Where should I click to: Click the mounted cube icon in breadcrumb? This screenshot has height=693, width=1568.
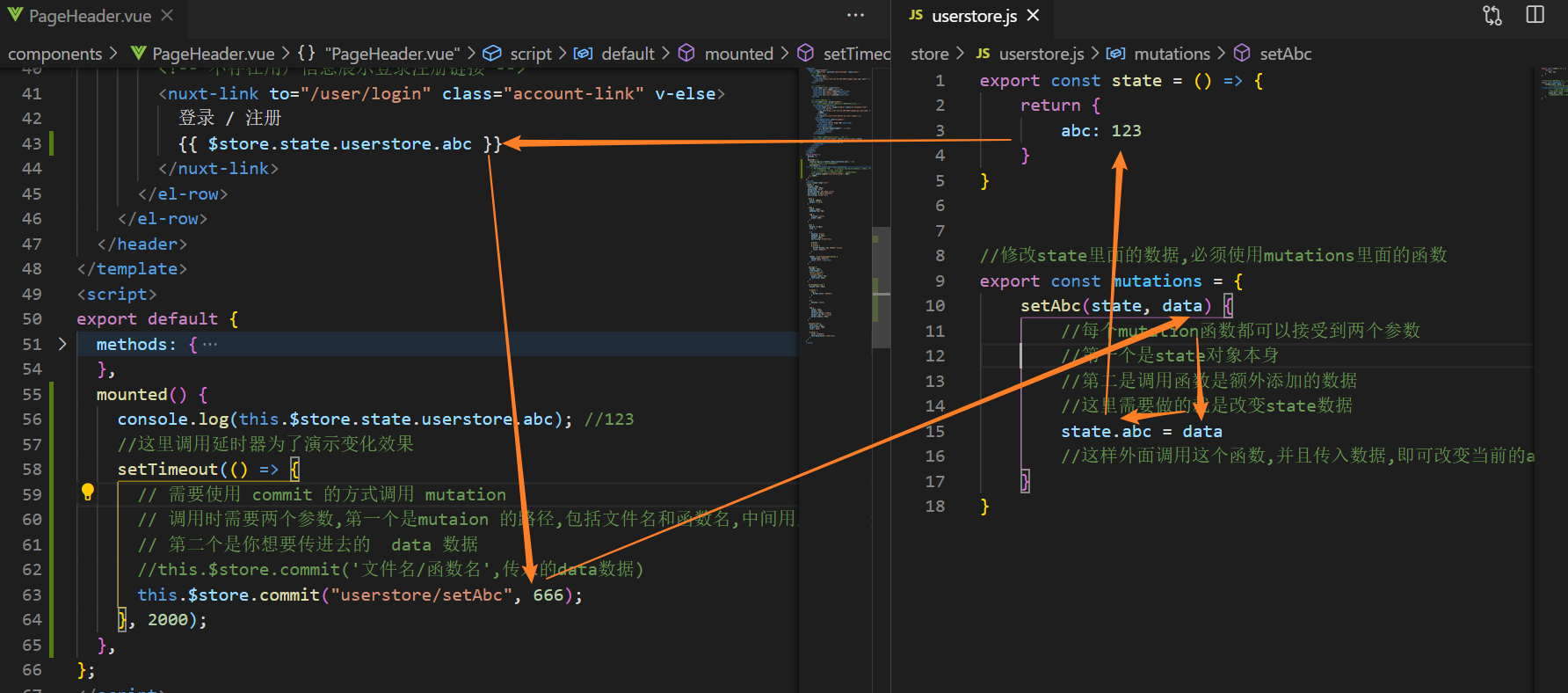[686, 54]
